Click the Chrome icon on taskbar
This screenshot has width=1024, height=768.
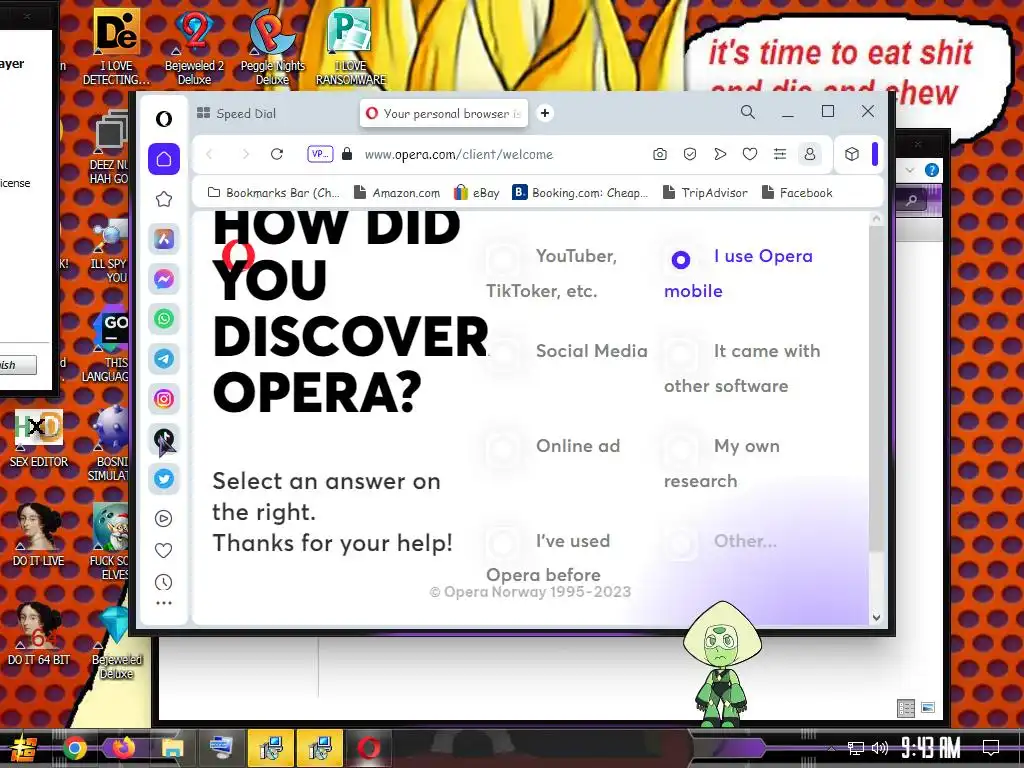pyautogui.click(x=75, y=748)
